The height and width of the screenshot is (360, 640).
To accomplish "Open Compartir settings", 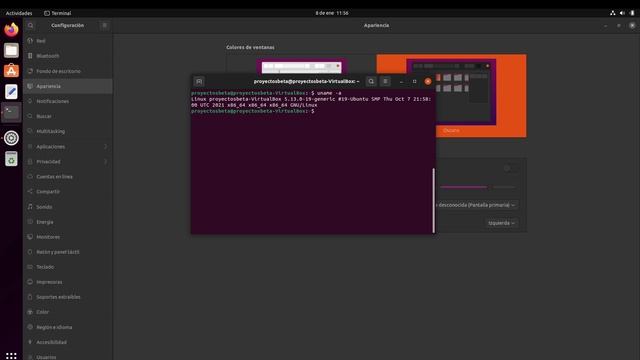I will 68,191.
